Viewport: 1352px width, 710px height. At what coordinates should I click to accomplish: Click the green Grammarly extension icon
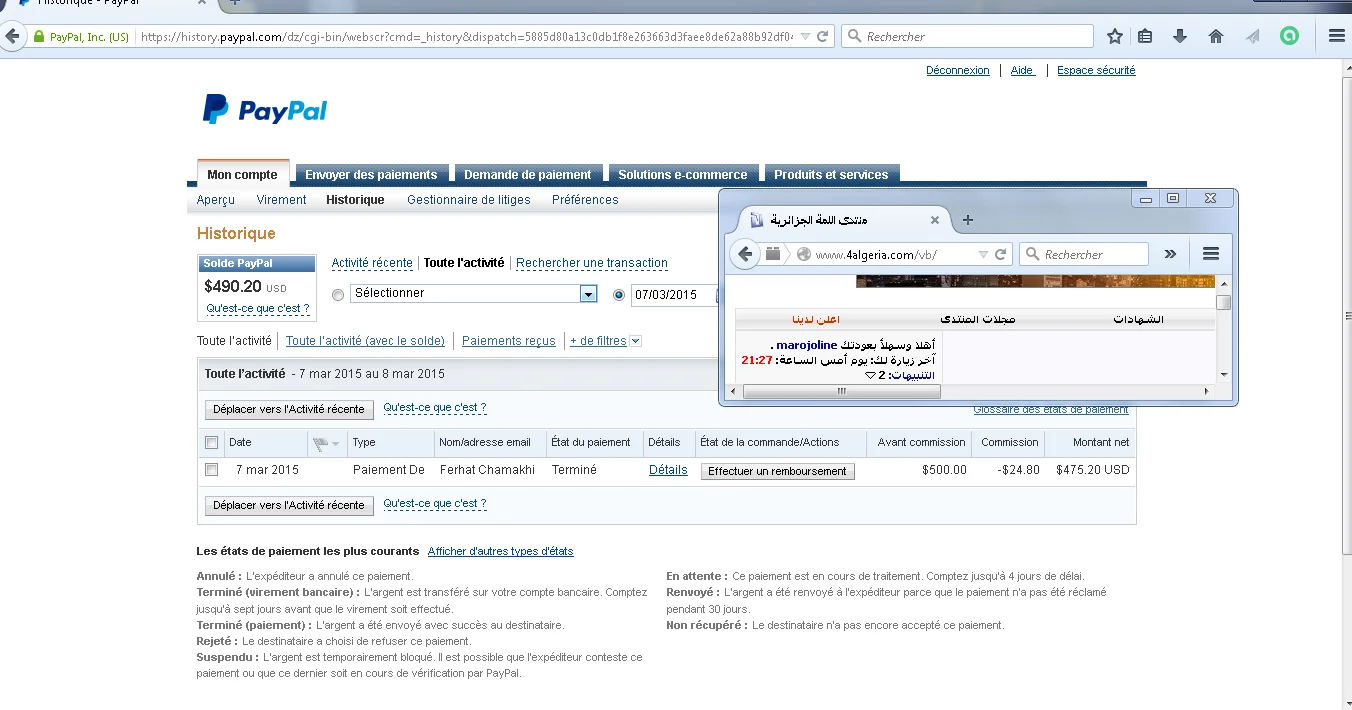click(x=1289, y=37)
